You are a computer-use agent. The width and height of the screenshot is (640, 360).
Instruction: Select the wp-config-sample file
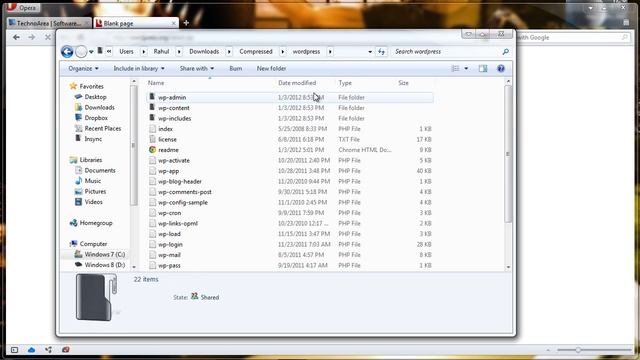click(183, 202)
